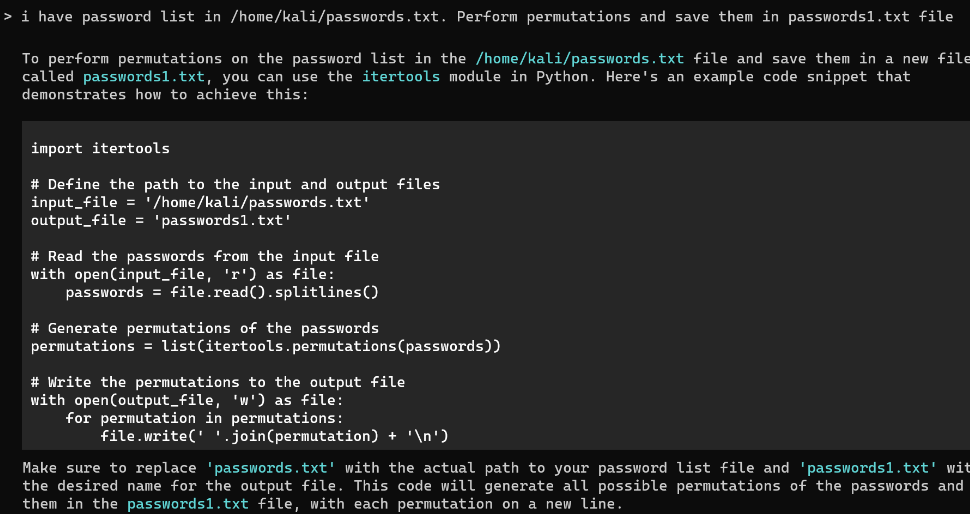Image resolution: width=970 pixels, height=514 pixels.
Task: Select the highlighted itertools module name
Action: (x=401, y=77)
